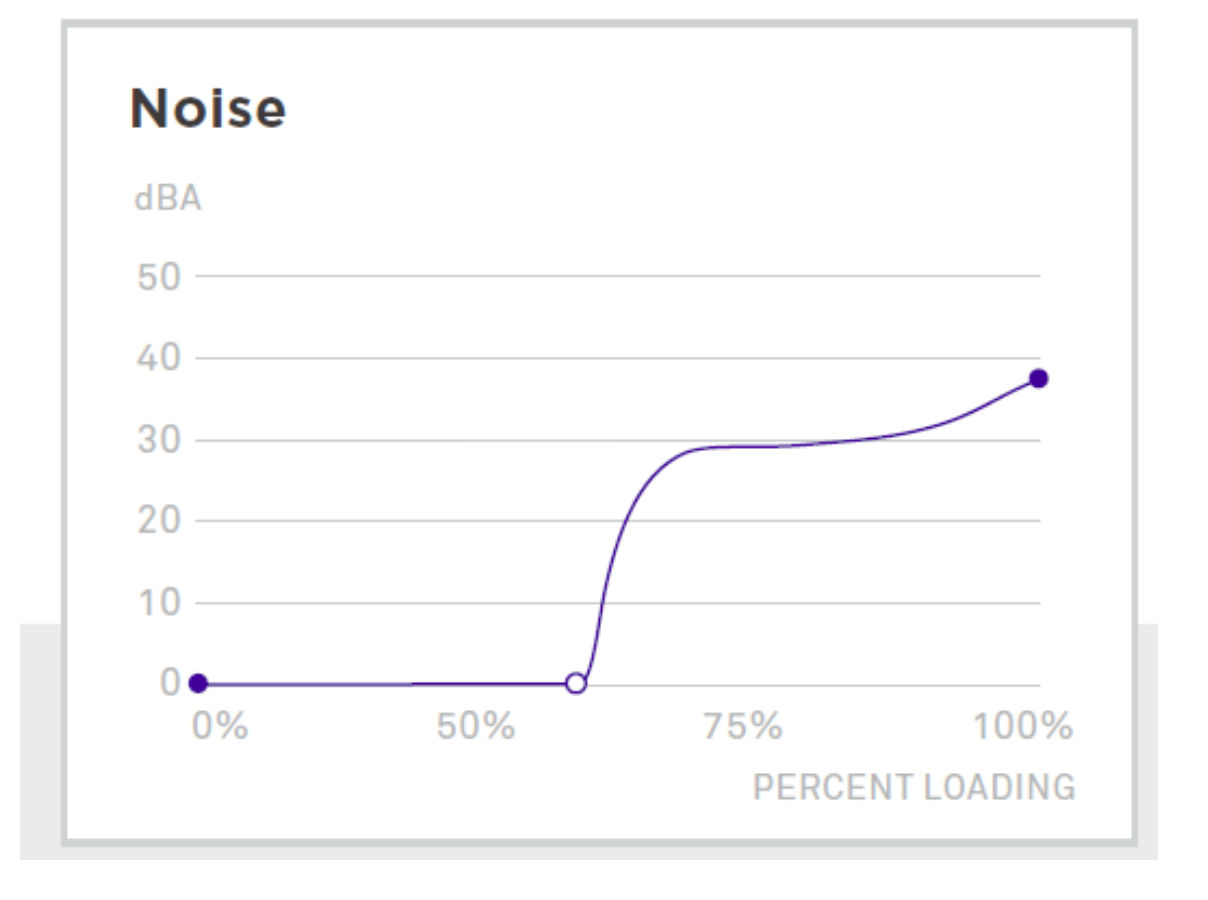Select the 10 dBA axis label
The width and height of the screenshot is (1208, 900).
click(x=160, y=602)
